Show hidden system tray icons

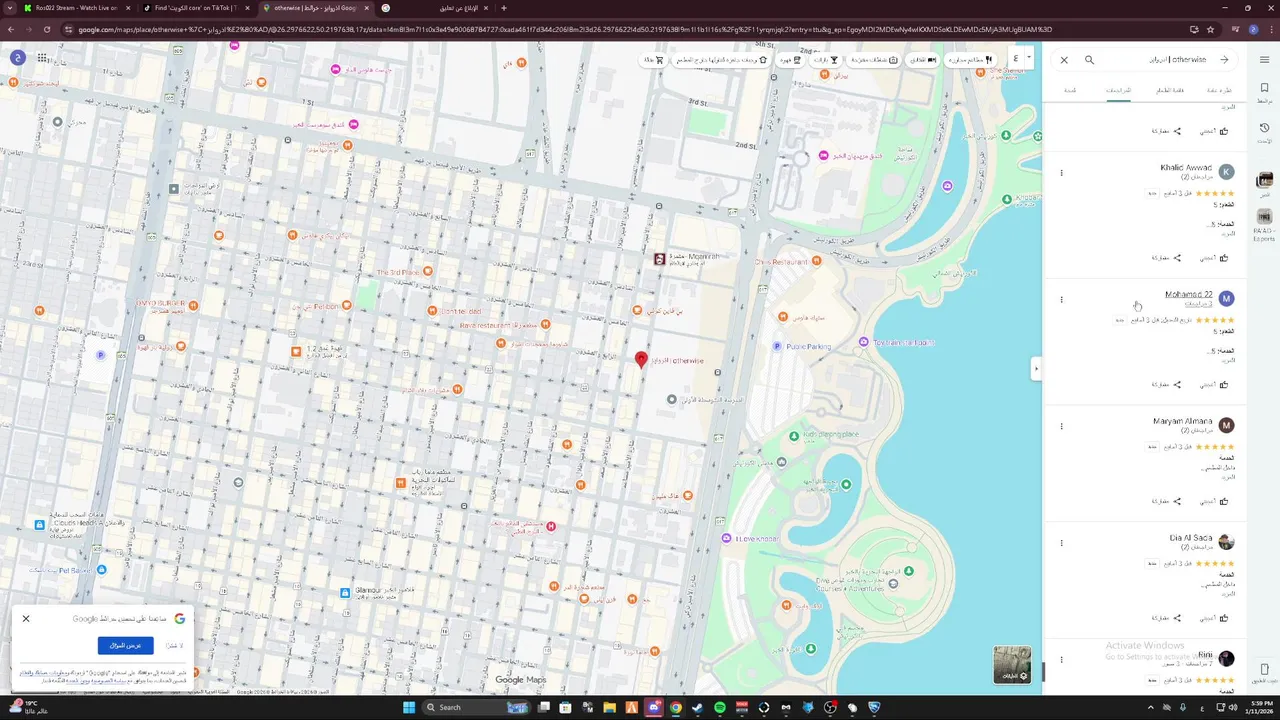[1150, 708]
